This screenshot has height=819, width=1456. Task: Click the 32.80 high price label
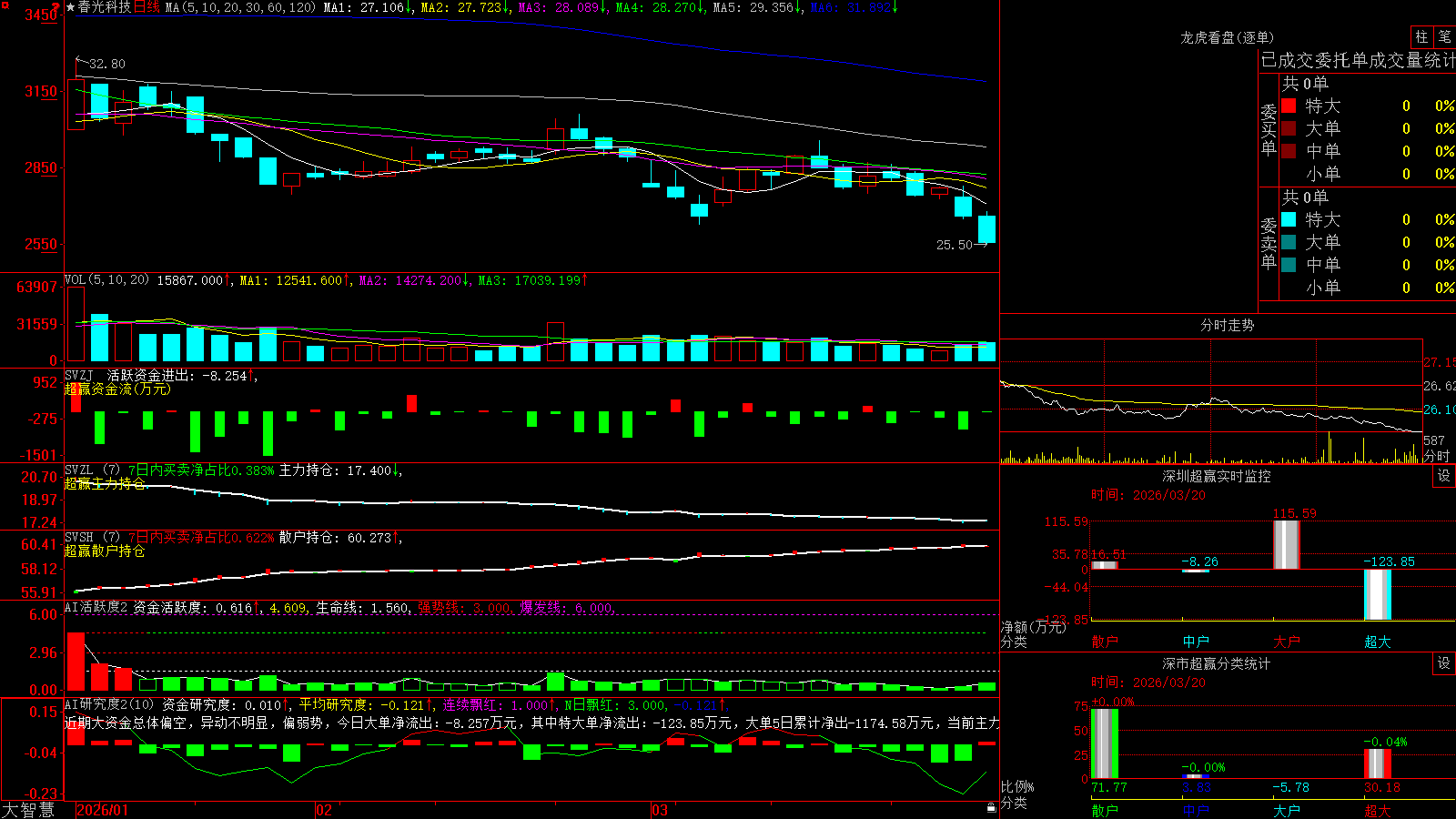[107, 64]
